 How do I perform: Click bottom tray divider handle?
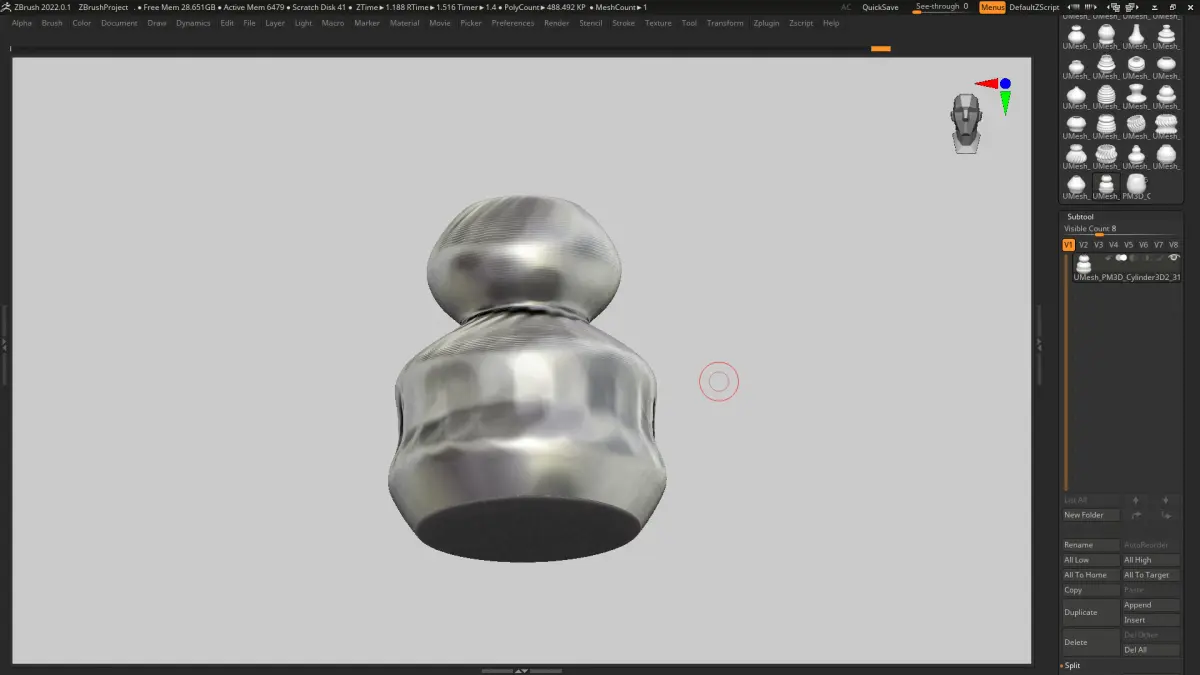522,670
